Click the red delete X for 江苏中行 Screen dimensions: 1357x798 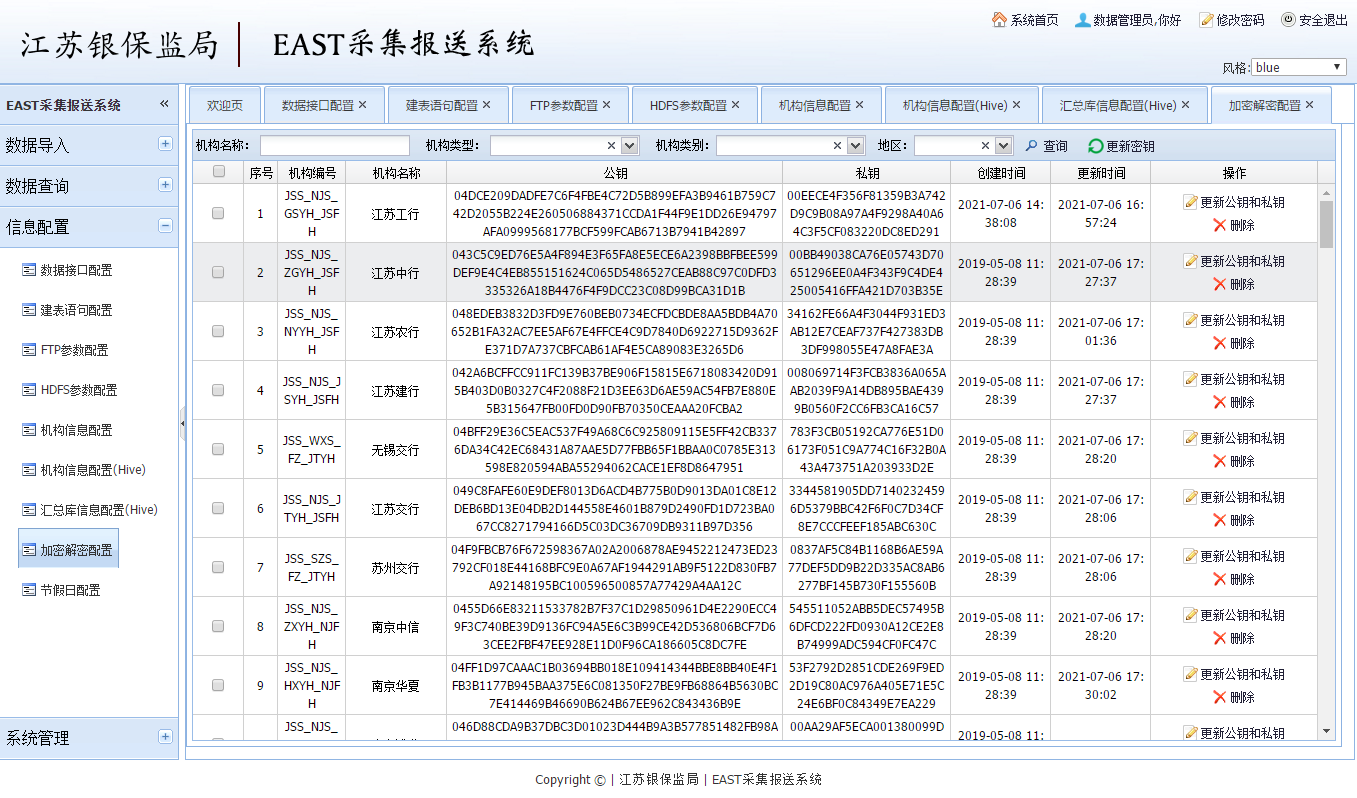click(x=1219, y=284)
